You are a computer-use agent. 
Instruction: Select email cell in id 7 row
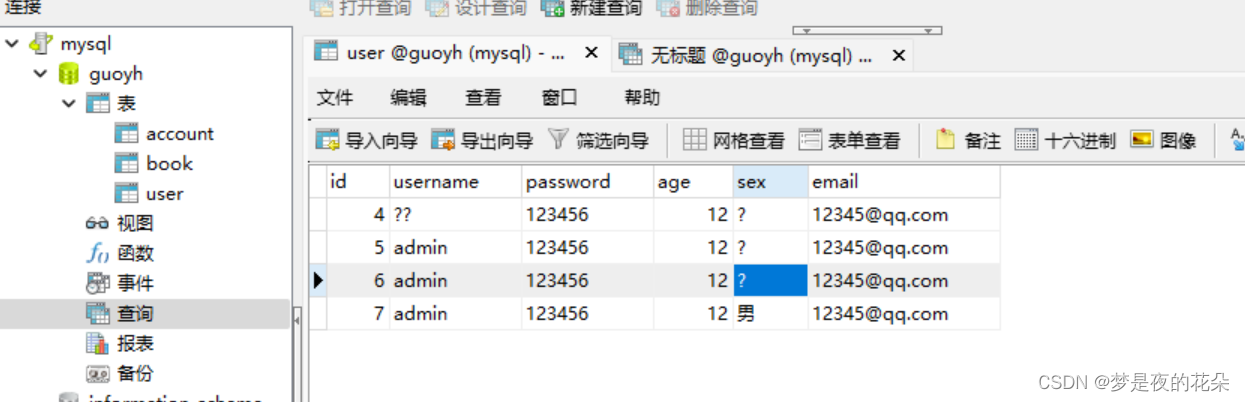coord(904,313)
